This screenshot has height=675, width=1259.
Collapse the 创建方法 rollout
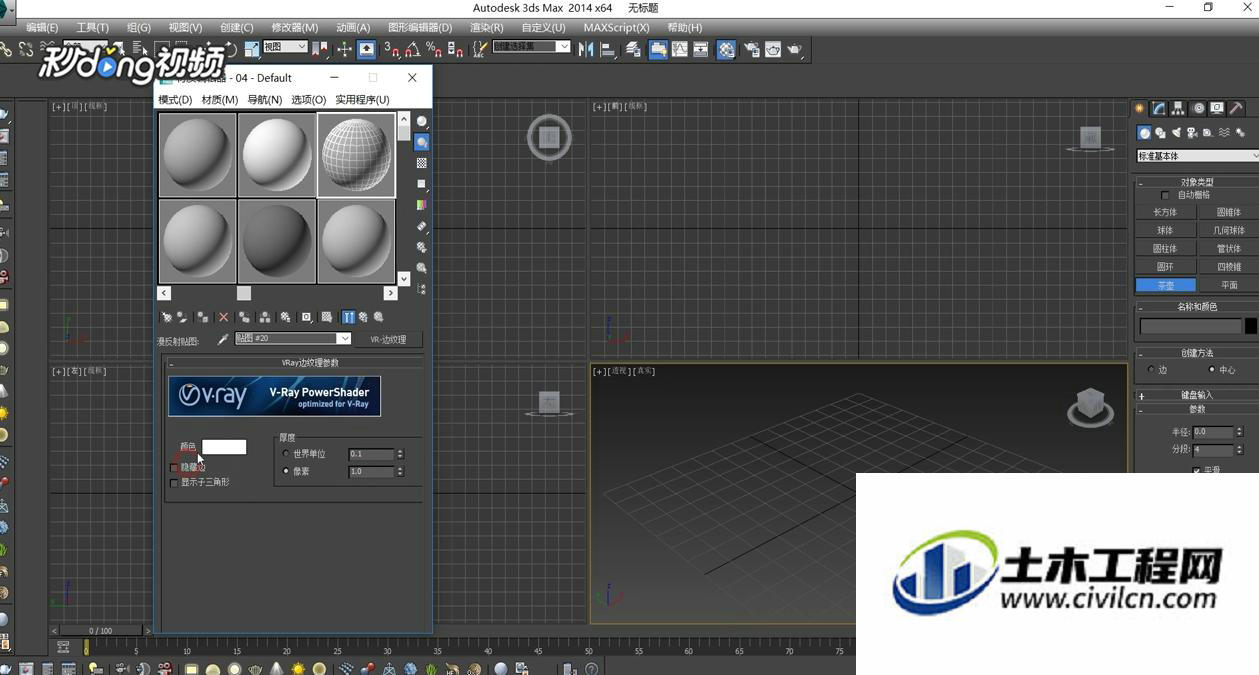coord(1197,353)
